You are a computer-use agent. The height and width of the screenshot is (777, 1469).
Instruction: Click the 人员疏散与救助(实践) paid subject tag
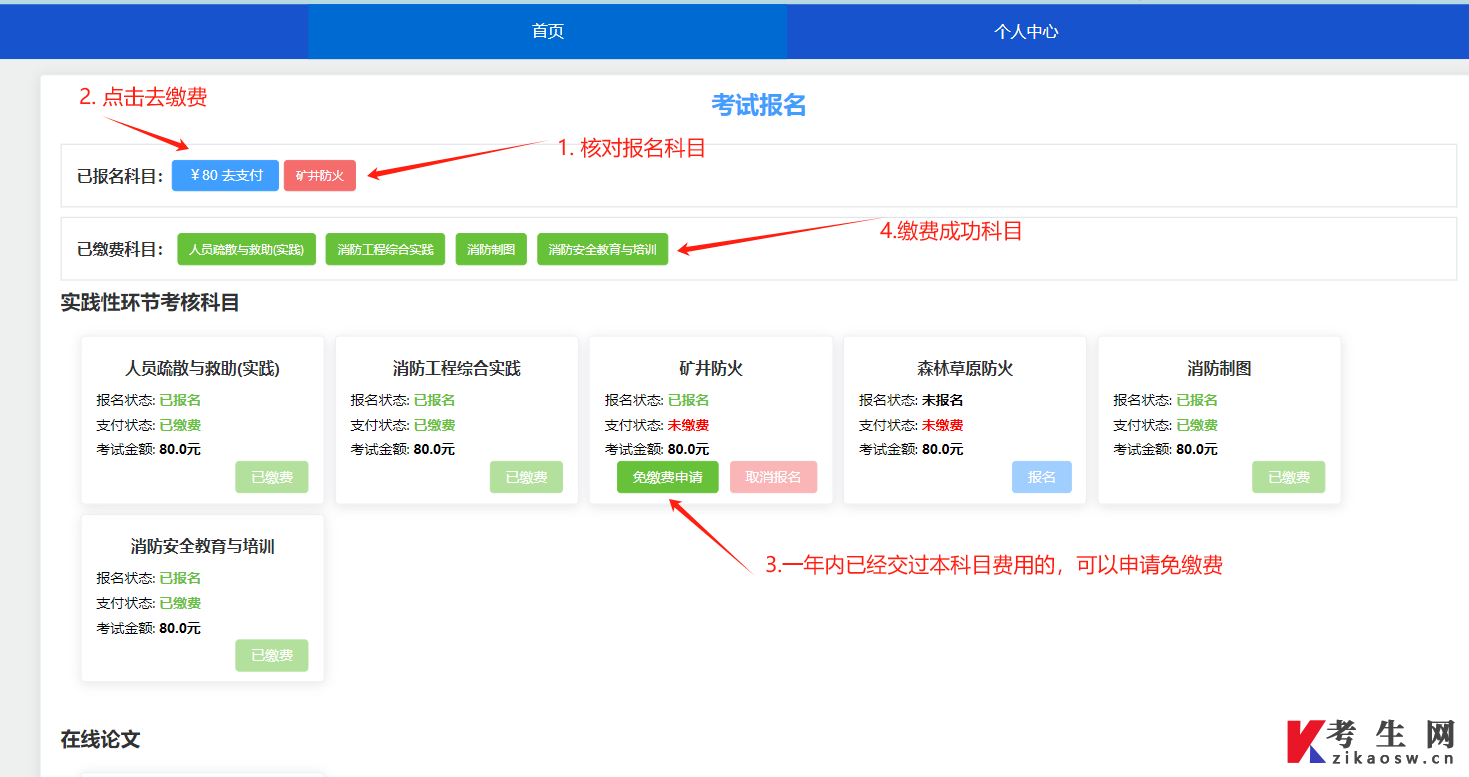(x=247, y=249)
